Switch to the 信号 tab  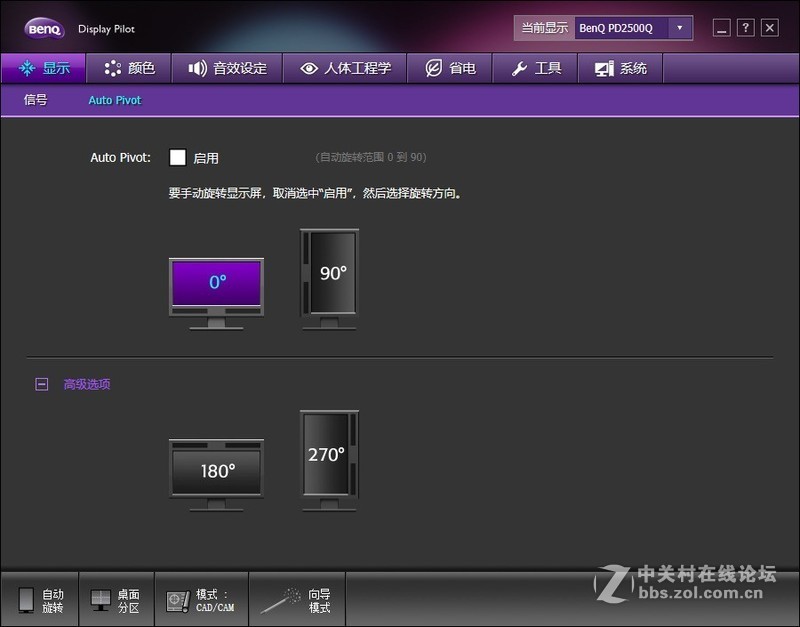tap(35, 100)
